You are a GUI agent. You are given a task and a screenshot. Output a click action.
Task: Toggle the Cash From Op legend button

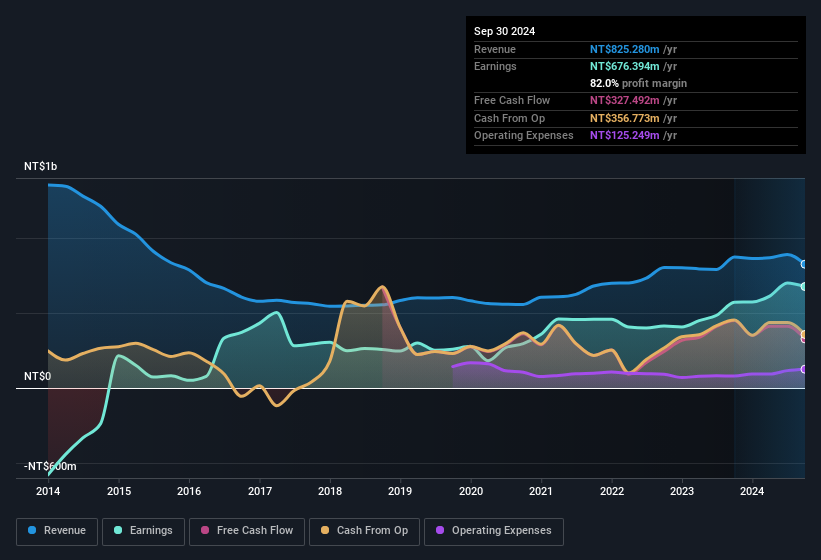[364, 531]
